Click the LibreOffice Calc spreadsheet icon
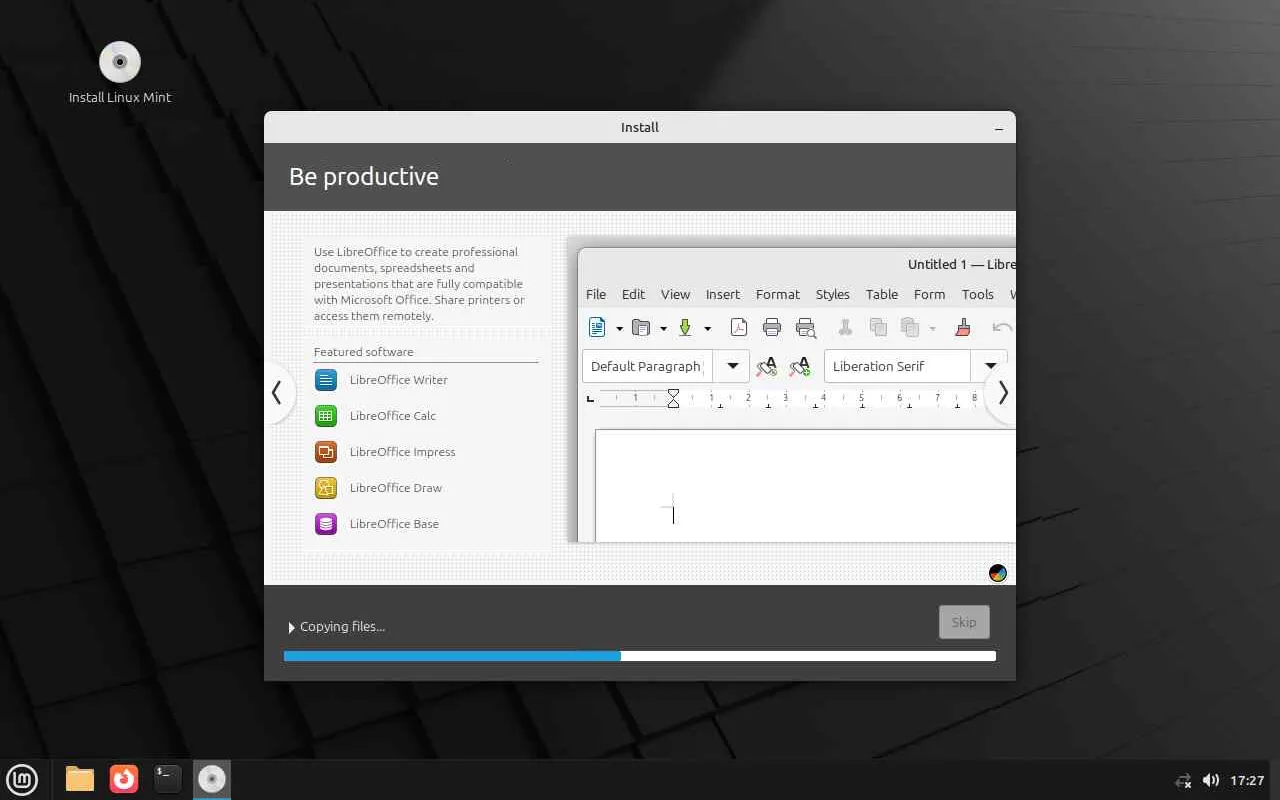The height and width of the screenshot is (800, 1280). click(326, 416)
